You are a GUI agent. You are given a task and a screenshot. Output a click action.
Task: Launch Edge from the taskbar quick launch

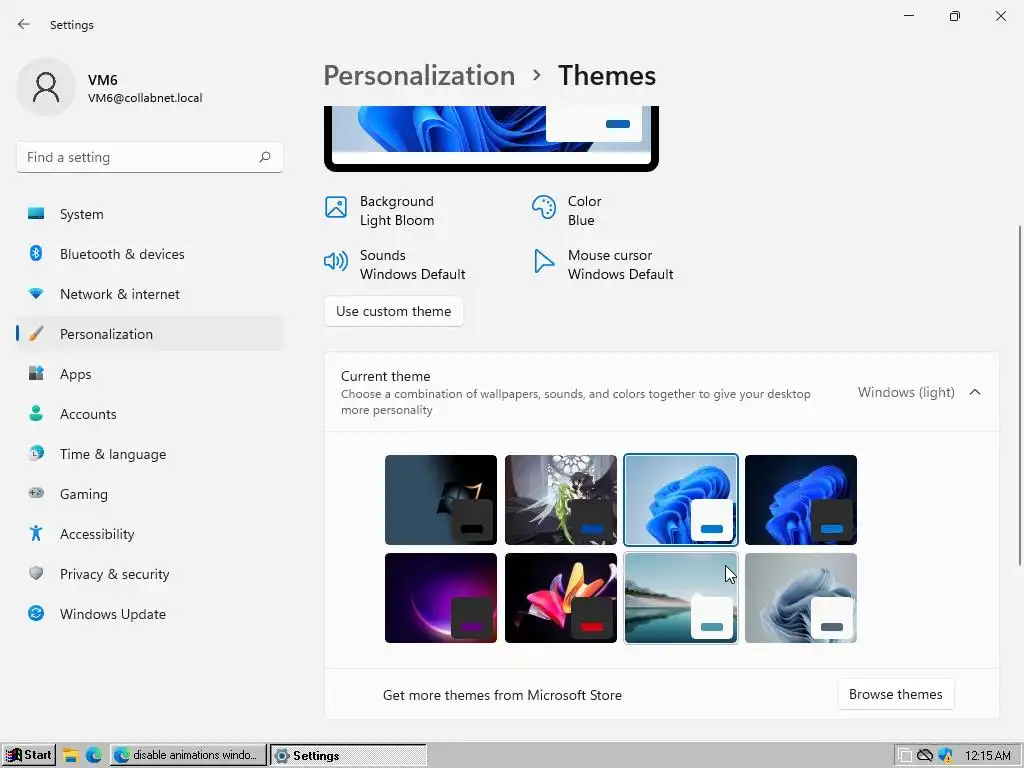(x=93, y=756)
